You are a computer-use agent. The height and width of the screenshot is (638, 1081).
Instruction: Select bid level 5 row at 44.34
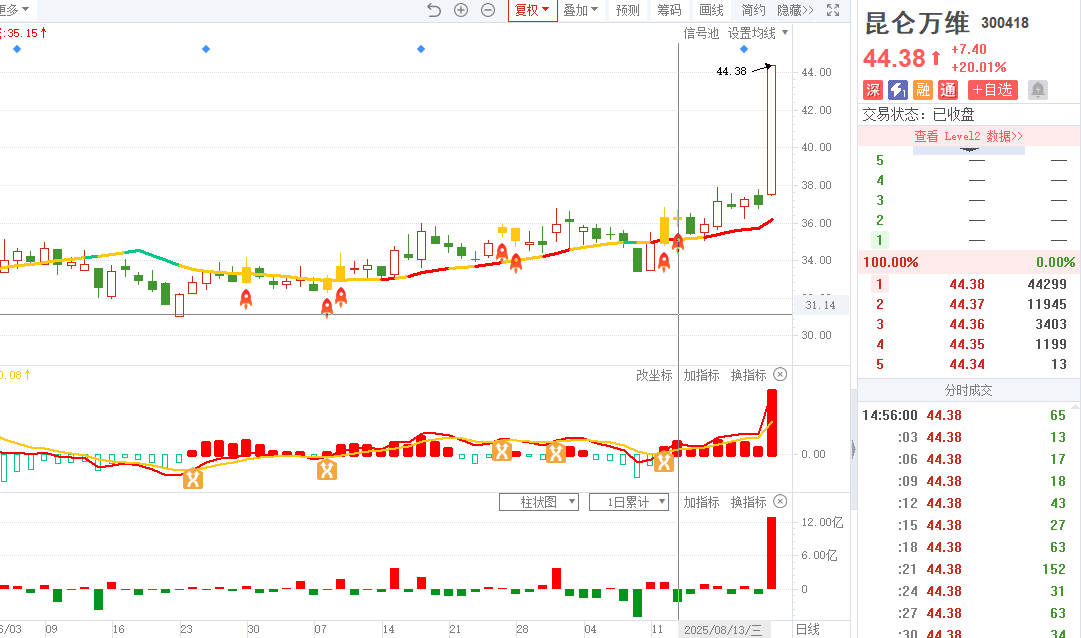pos(969,364)
